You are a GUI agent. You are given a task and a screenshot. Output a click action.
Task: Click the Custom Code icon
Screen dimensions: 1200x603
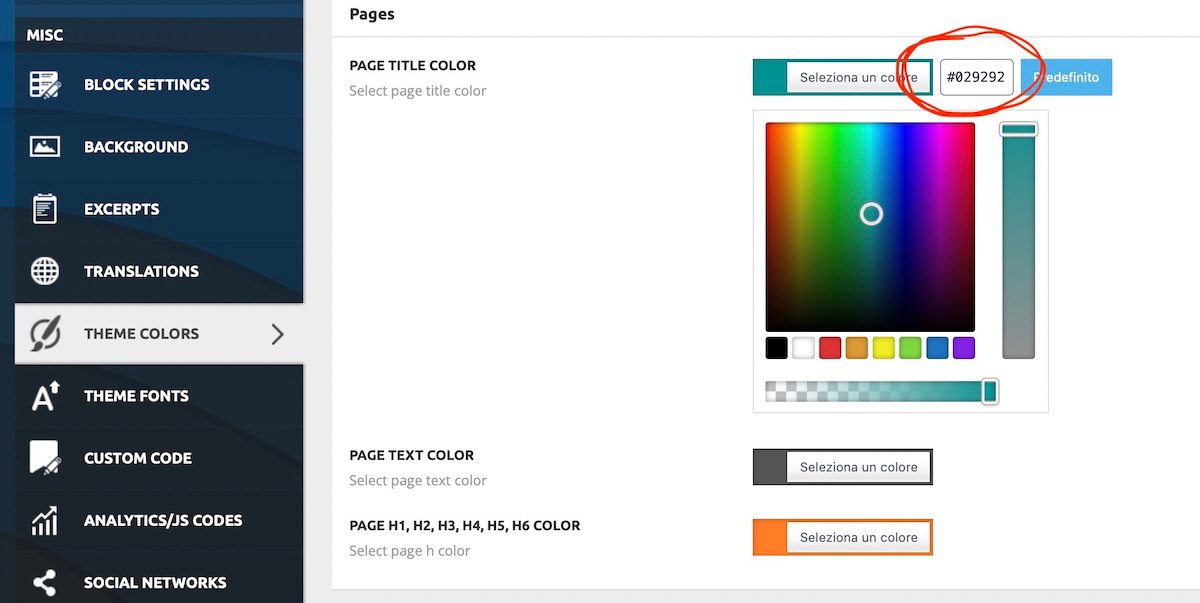pos(45,458)
